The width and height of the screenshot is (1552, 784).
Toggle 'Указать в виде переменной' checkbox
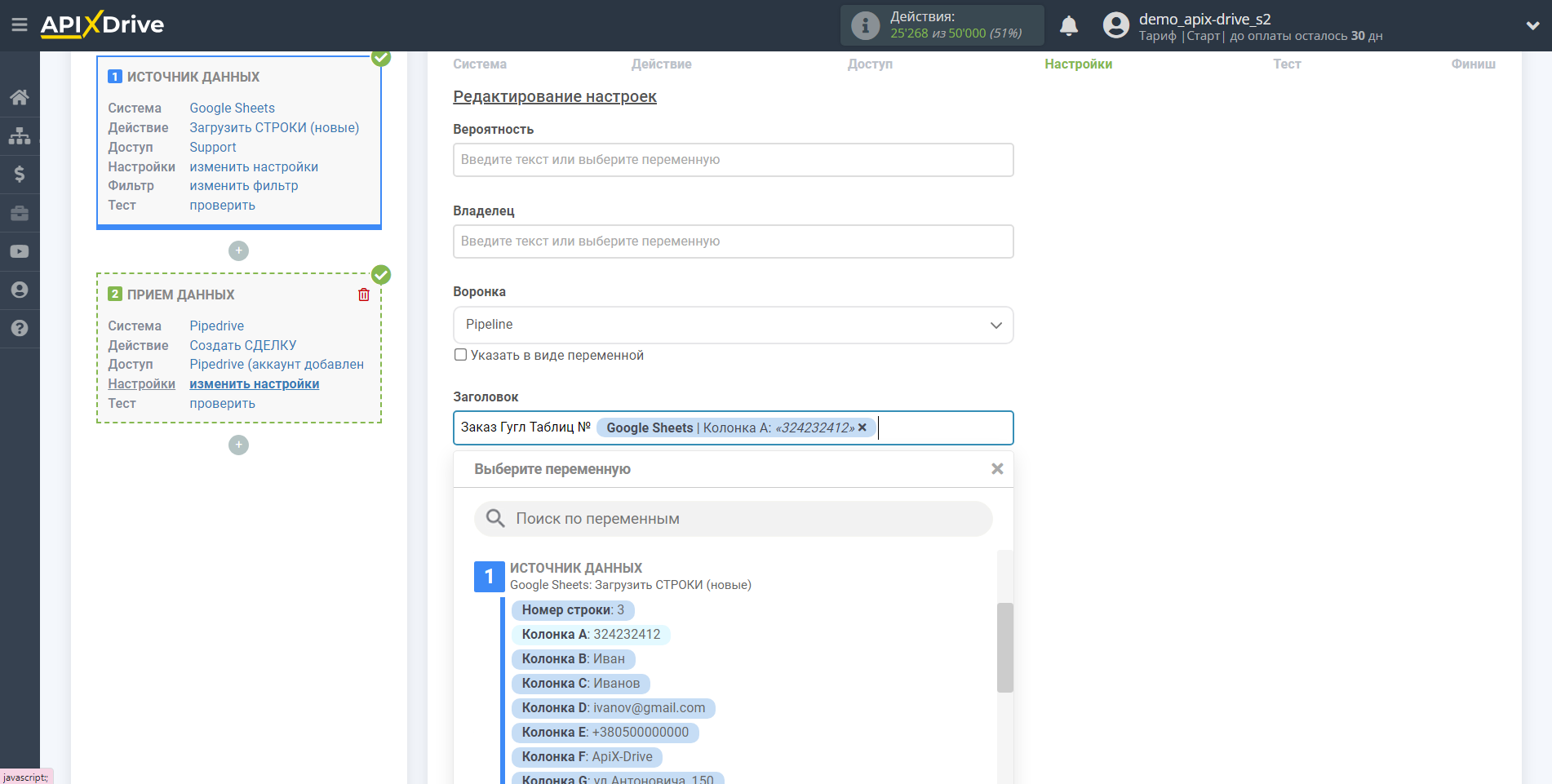(460, 355)
